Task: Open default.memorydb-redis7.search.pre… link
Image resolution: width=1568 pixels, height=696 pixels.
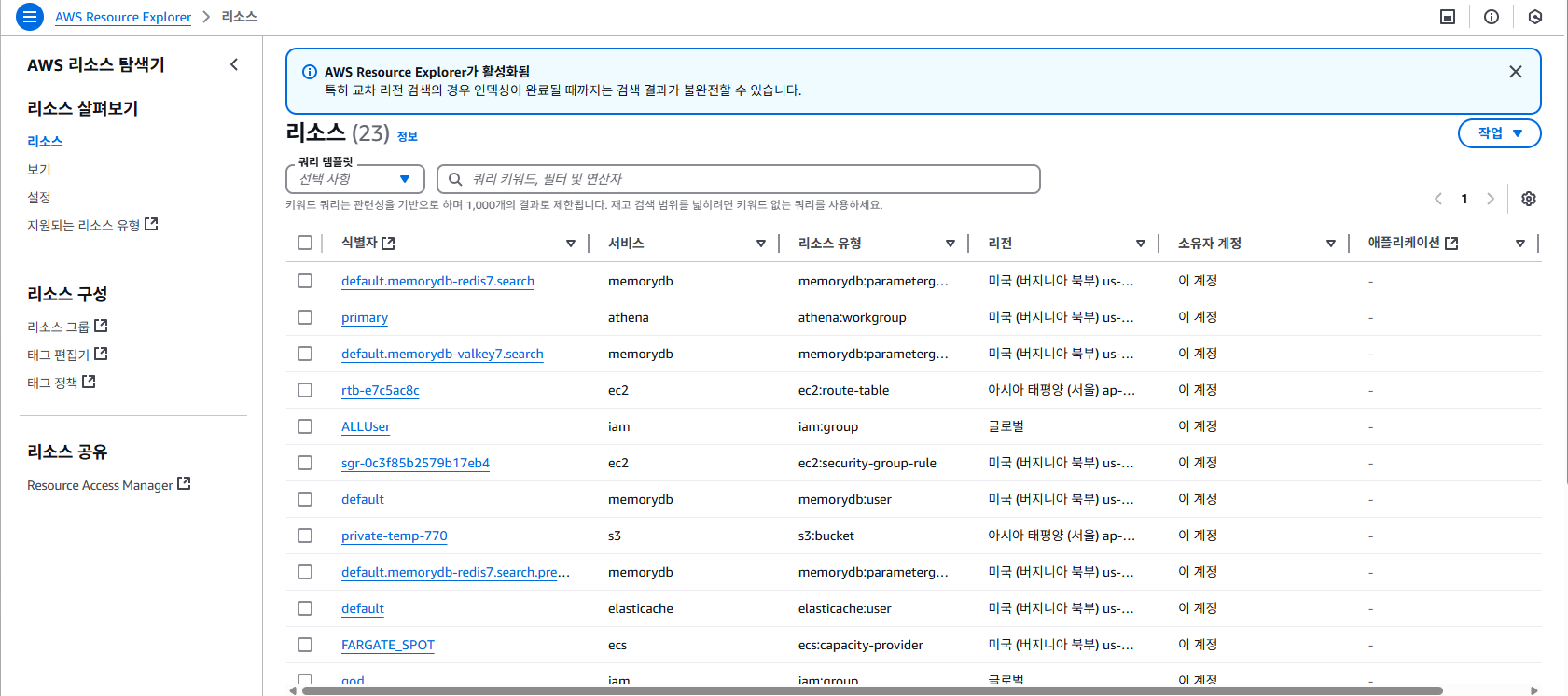Action: 455,572
